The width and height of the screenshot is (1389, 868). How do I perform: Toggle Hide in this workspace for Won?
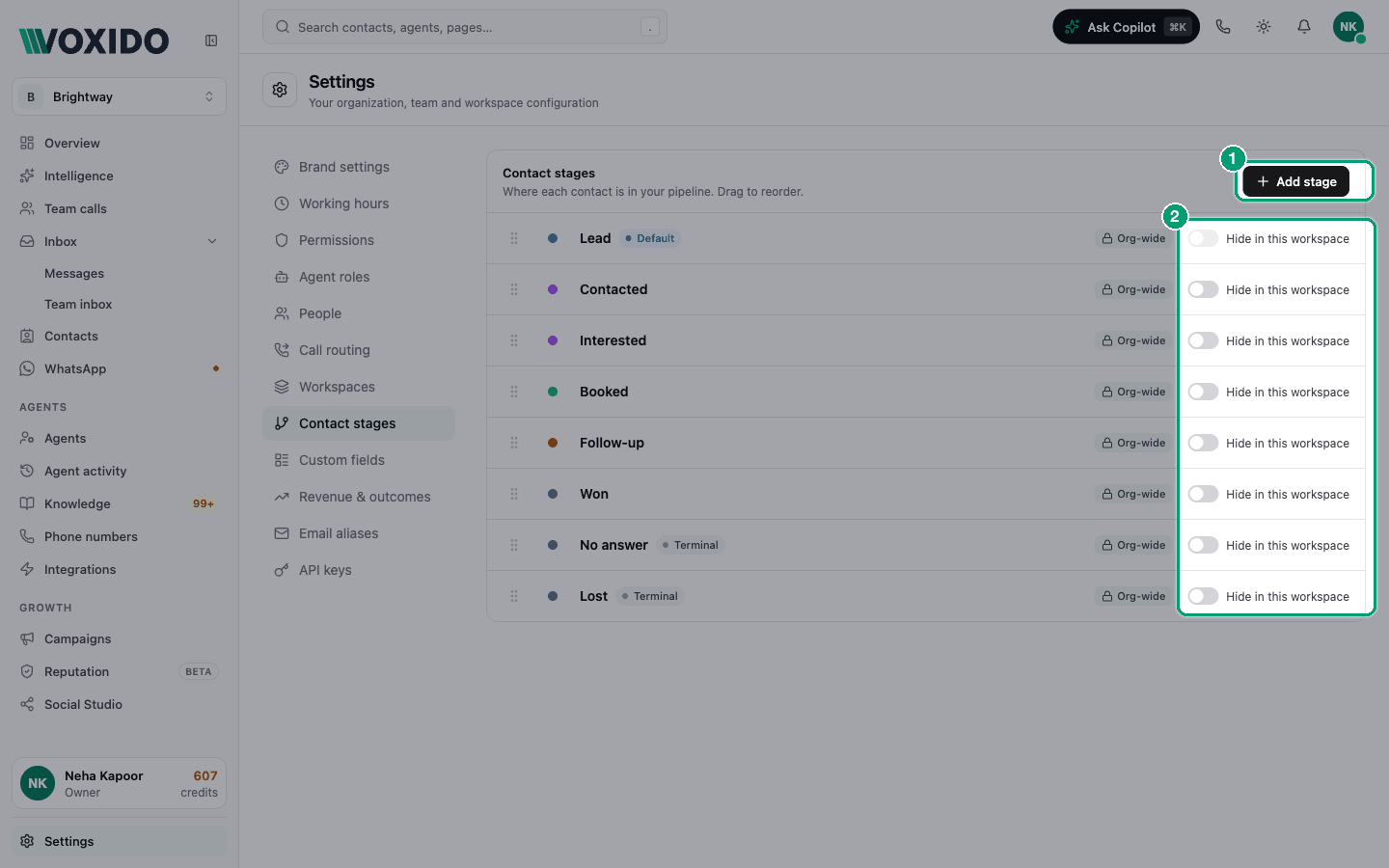point(1203,494)
